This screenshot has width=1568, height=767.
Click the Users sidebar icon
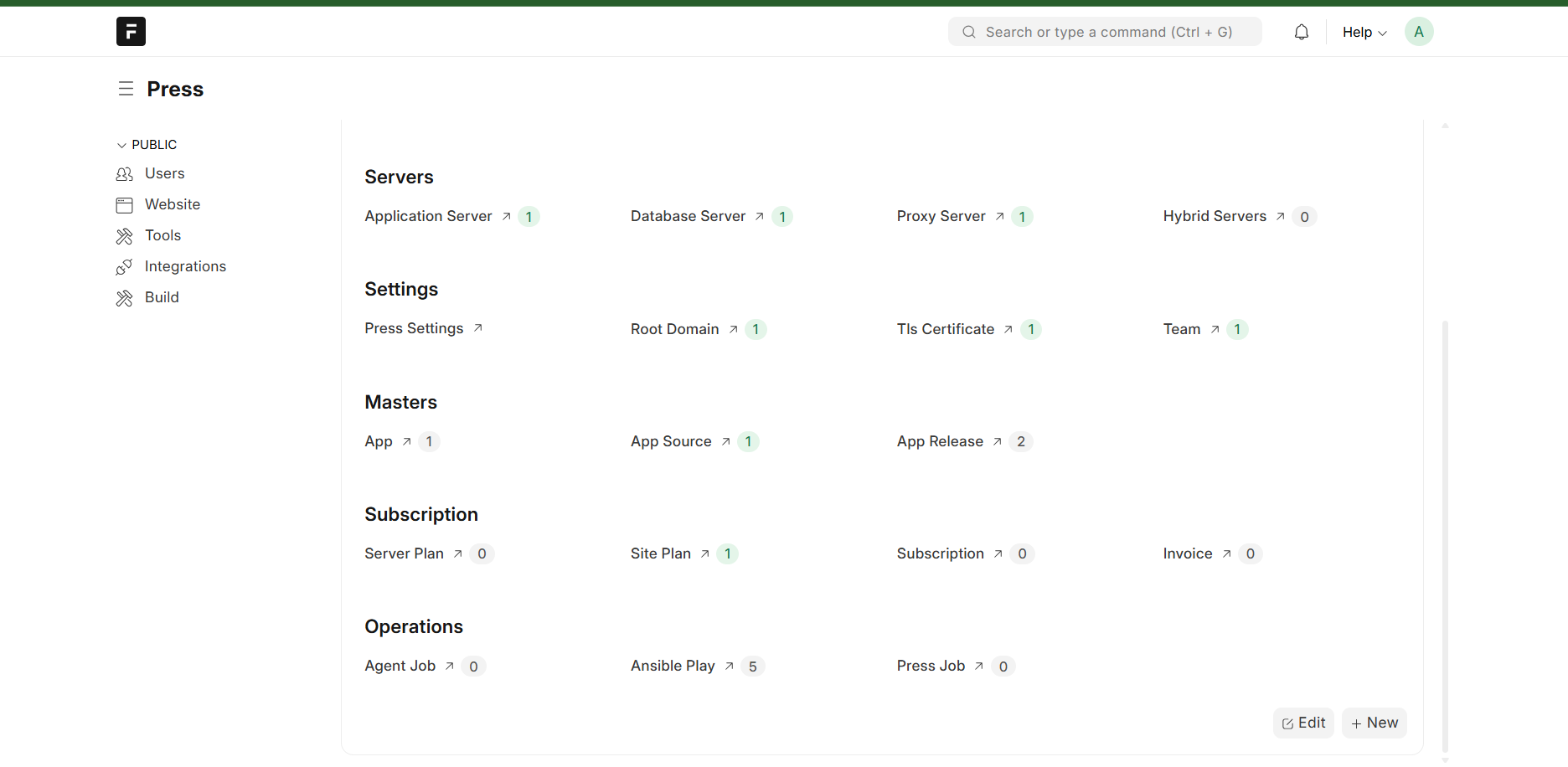click(125, 174)
